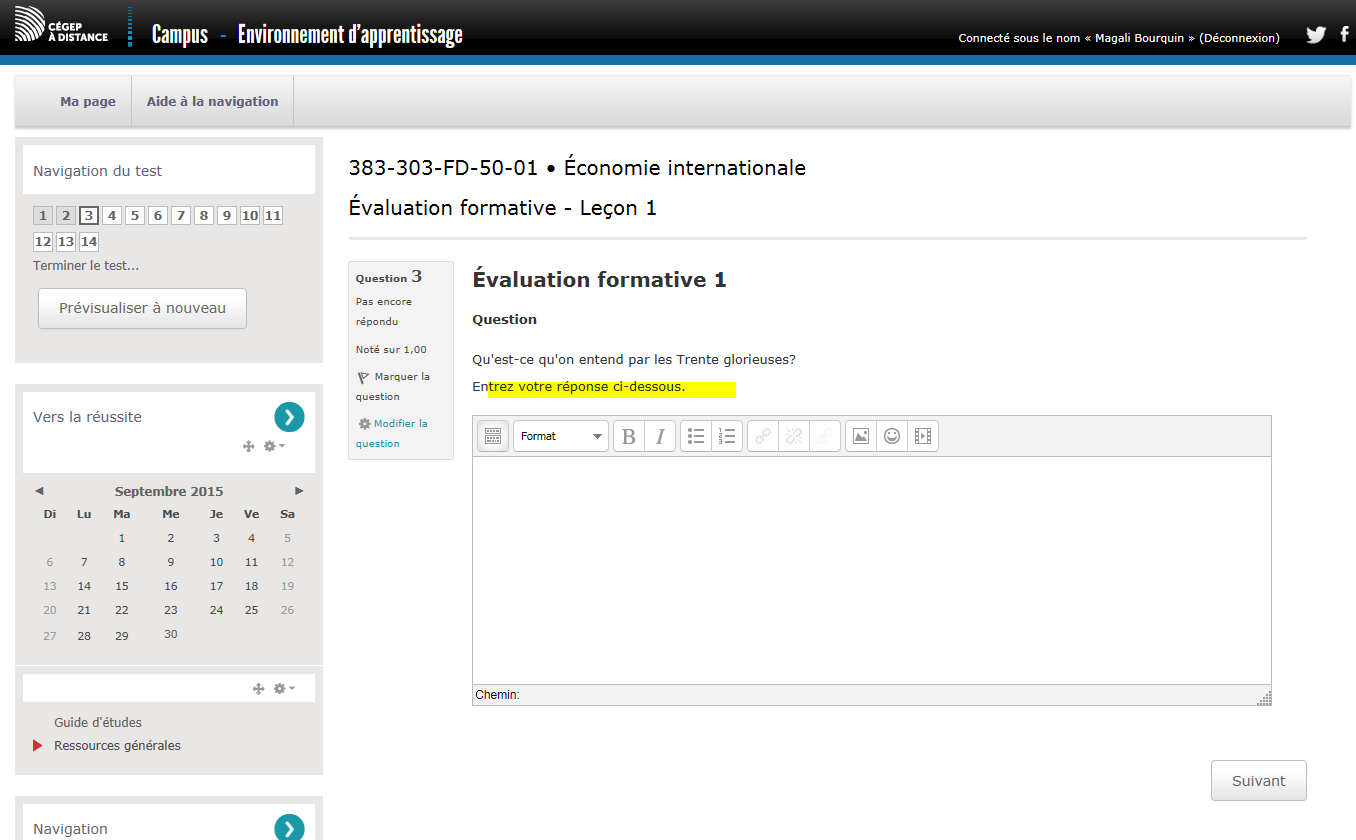
Task: Open the emoticon picker
Action: pos(891,436)
